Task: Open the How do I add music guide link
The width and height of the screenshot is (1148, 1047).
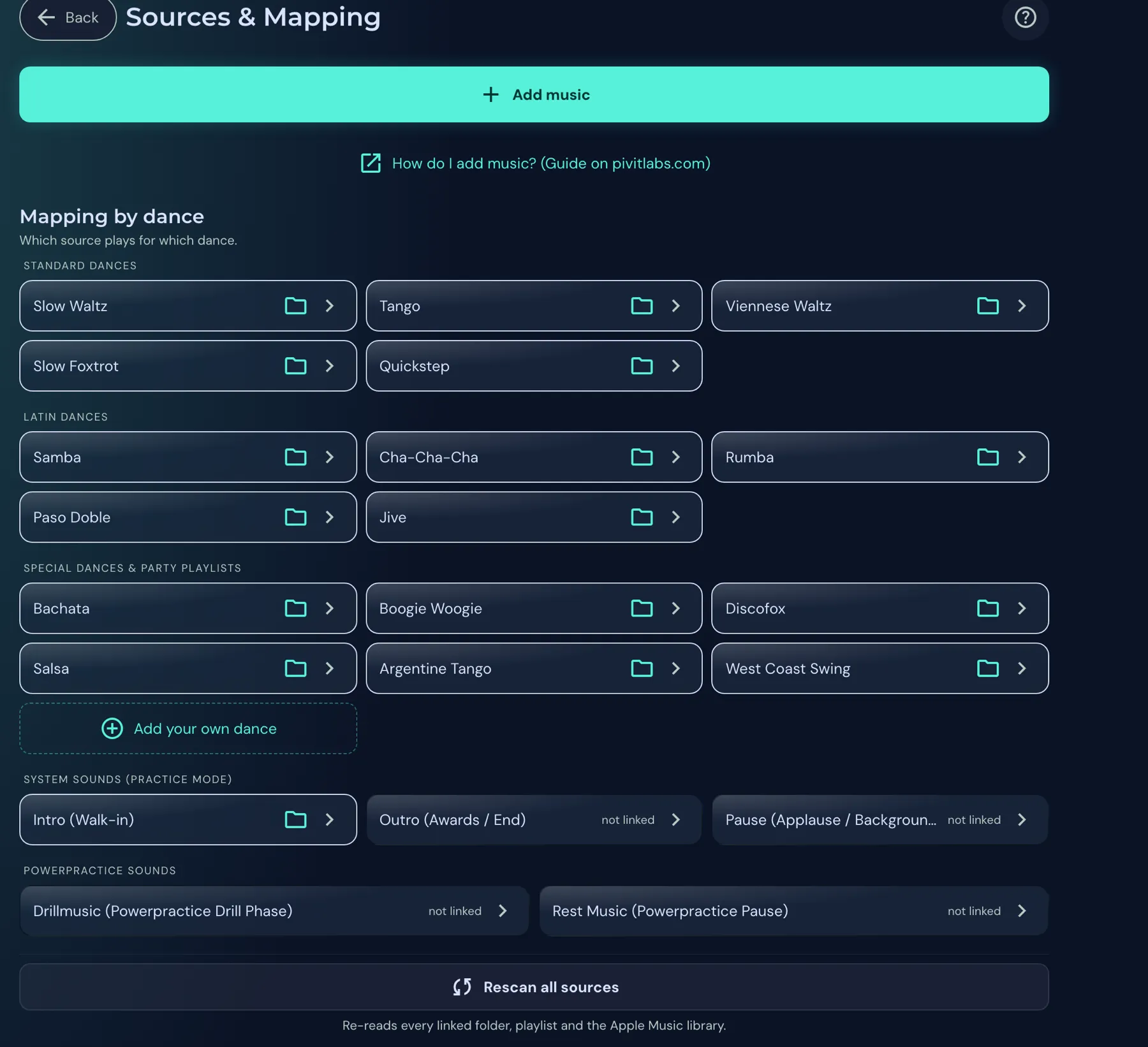Action: point(535,163)
